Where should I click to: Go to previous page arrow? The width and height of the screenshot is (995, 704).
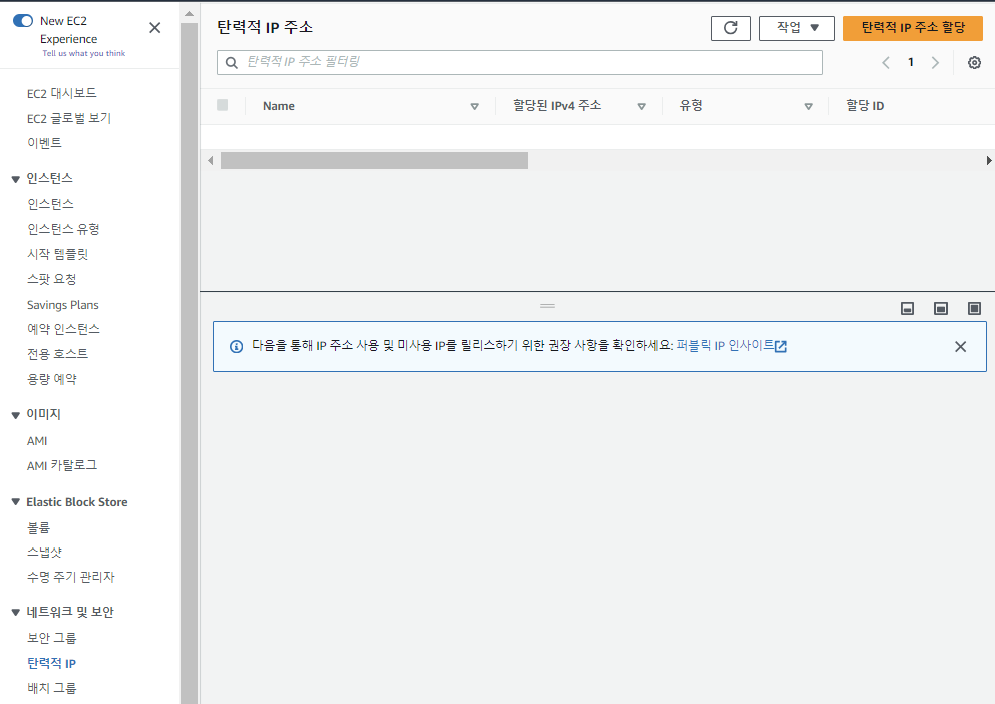[x=886, y=62]
